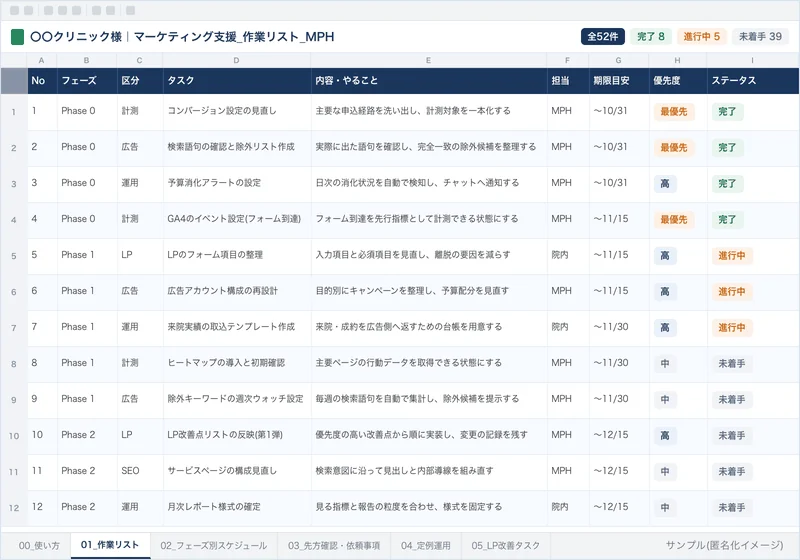Select column A header

[41, 60]
